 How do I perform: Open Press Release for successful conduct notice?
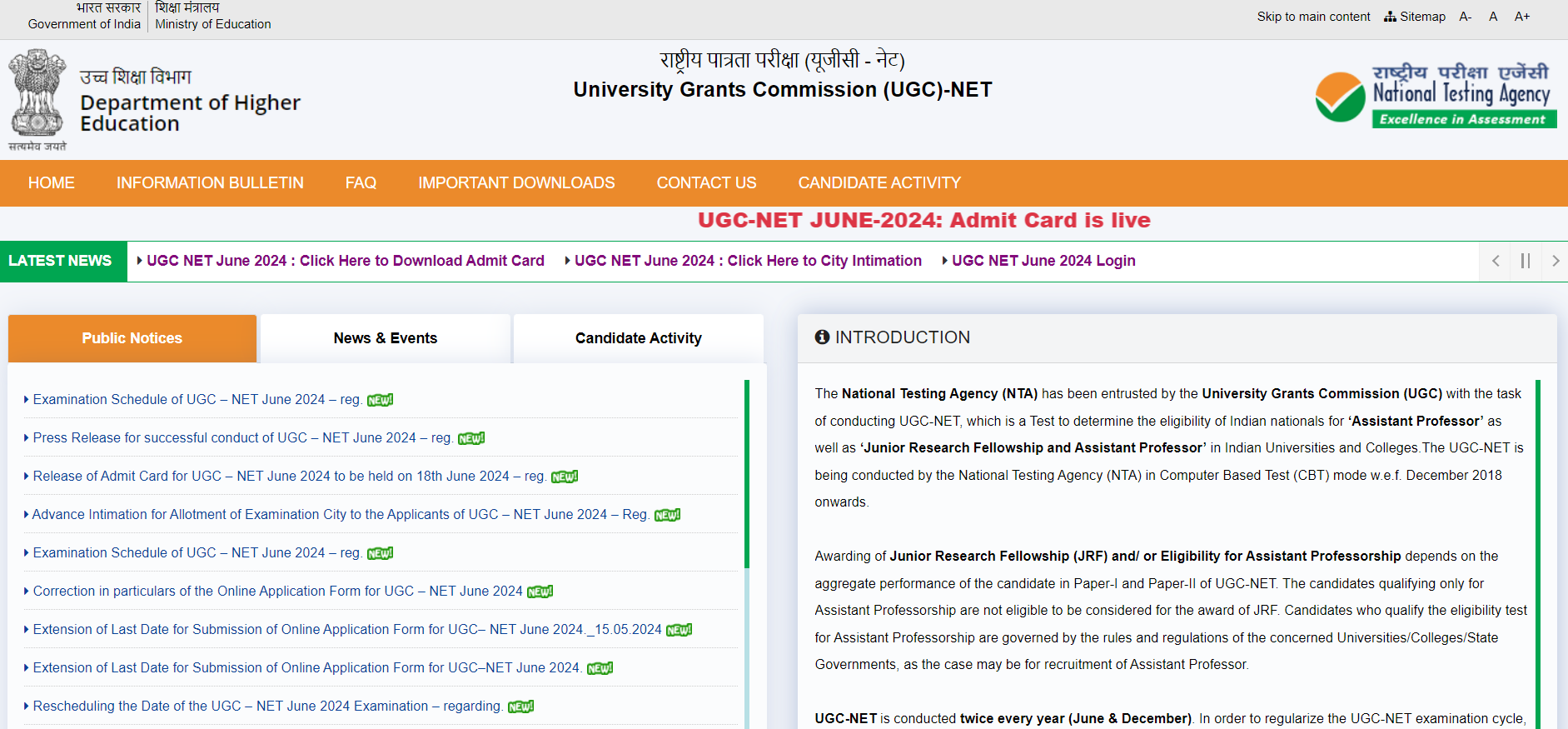243,438
